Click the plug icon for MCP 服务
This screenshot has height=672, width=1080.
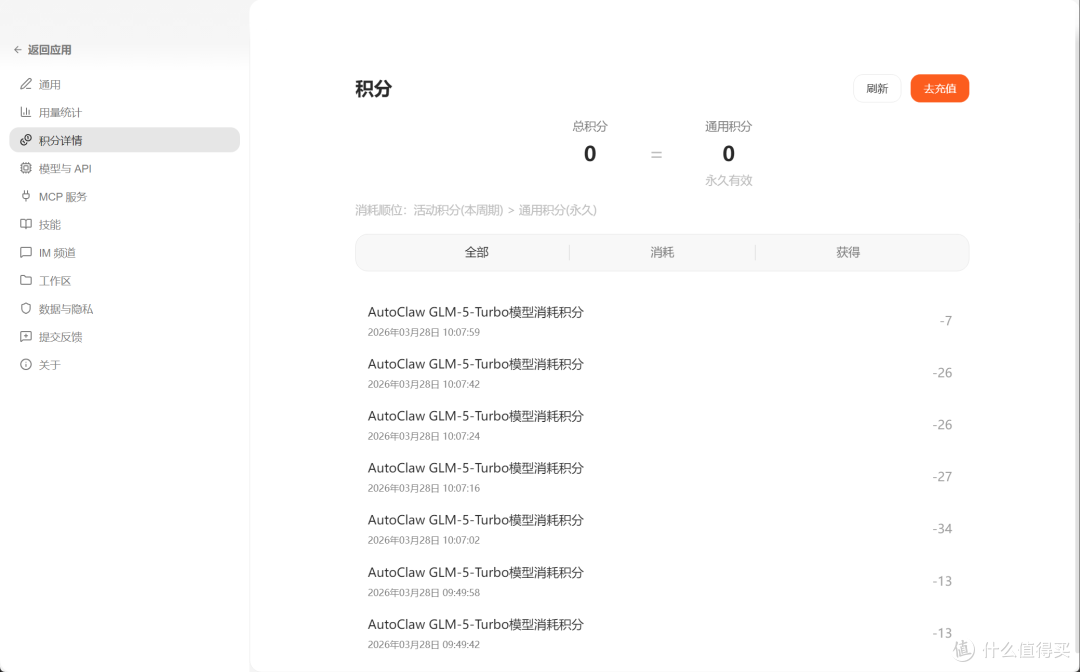click(25, 196)
